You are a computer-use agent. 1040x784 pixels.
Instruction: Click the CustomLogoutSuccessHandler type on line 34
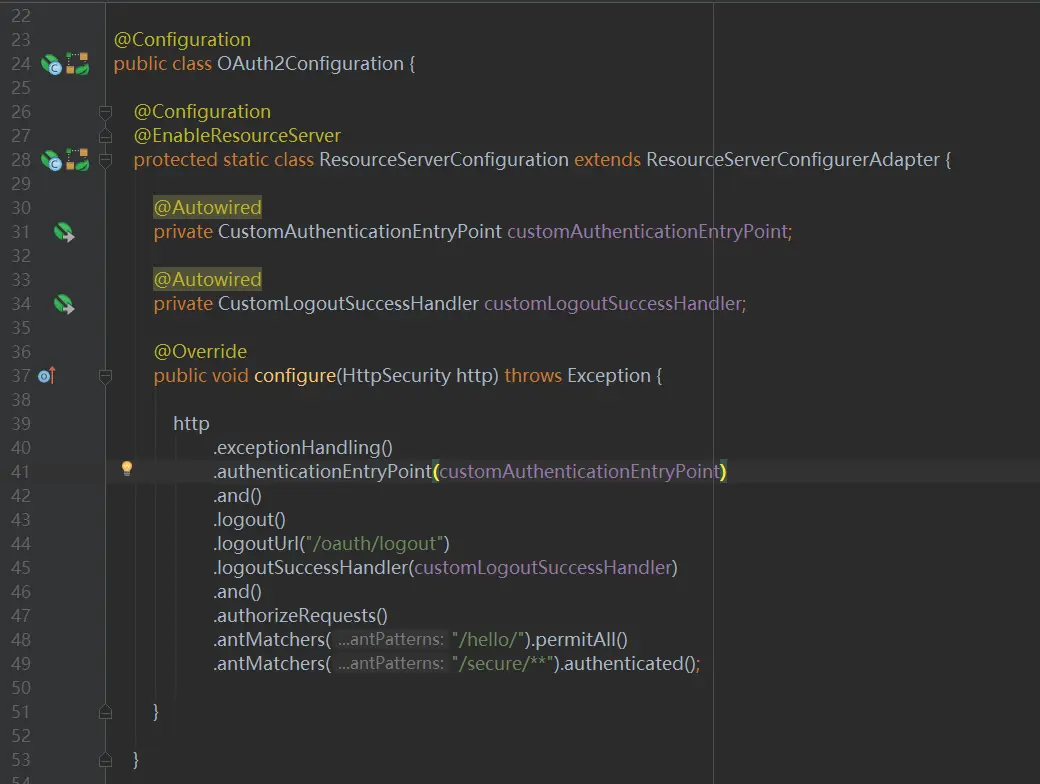(349, 304)
